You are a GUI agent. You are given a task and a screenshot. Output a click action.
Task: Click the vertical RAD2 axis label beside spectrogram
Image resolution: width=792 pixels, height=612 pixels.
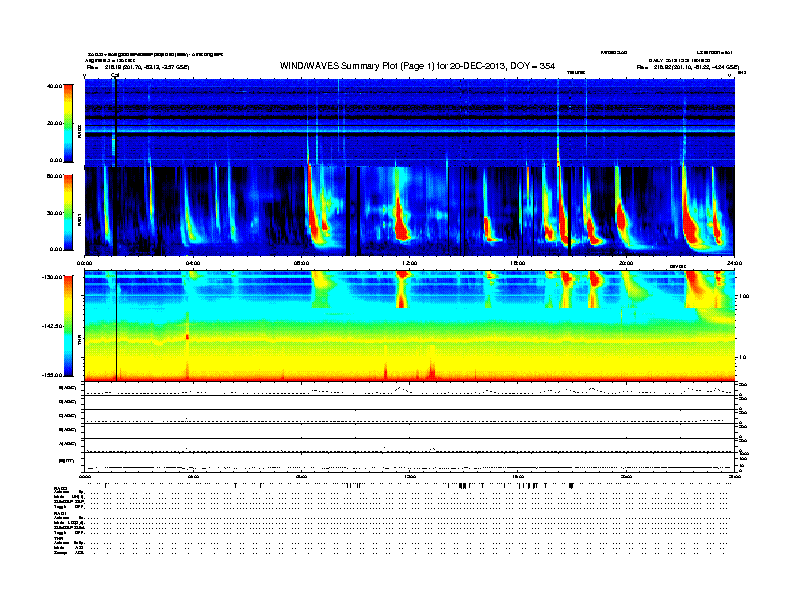[x=80, y=131]
